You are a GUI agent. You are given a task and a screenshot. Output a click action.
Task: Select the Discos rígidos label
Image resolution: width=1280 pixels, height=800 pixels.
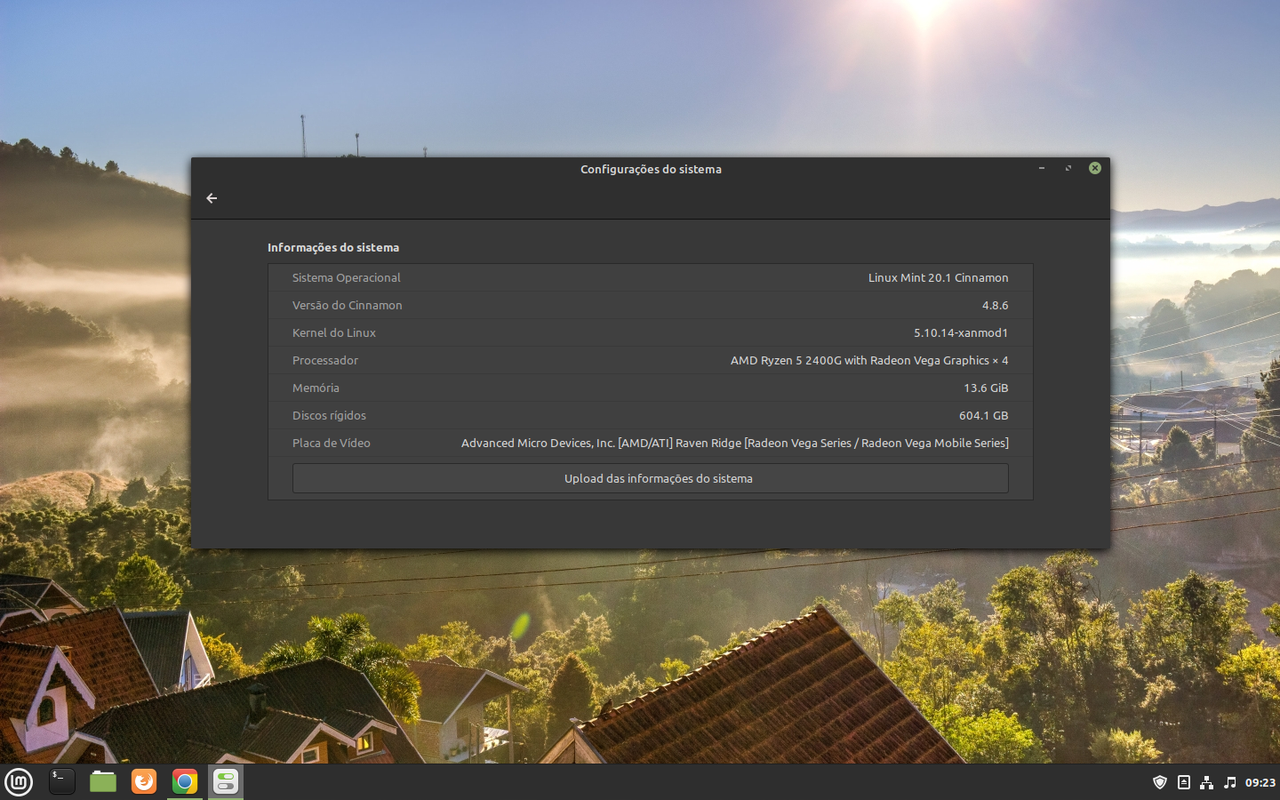[329, 415]
